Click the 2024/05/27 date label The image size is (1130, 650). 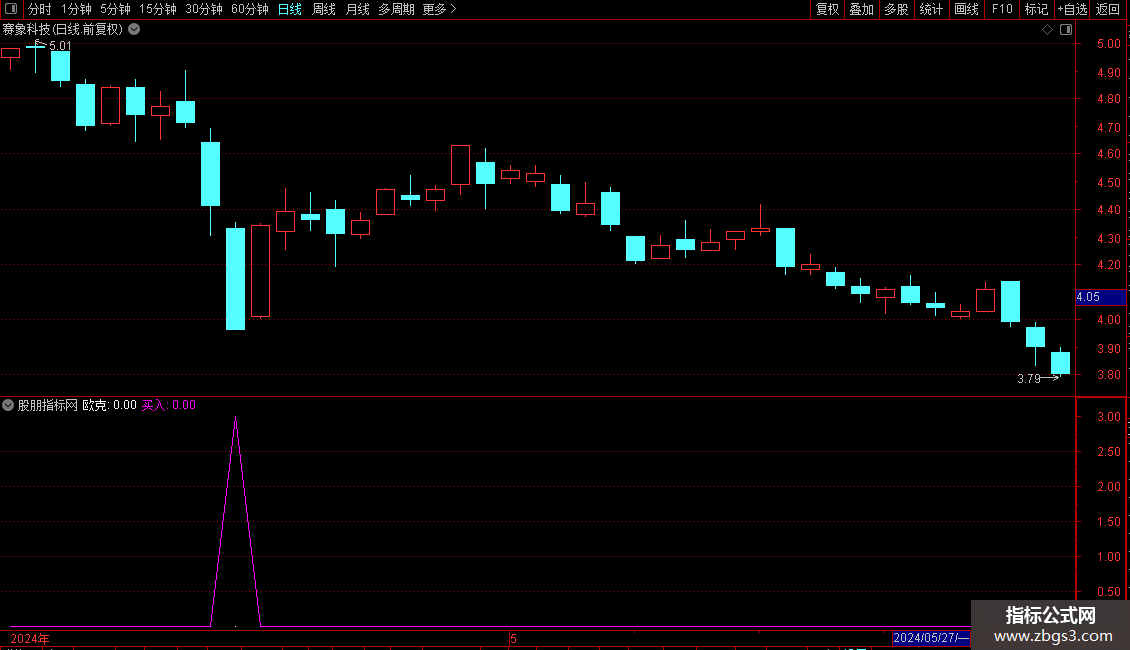click(931, 638)
